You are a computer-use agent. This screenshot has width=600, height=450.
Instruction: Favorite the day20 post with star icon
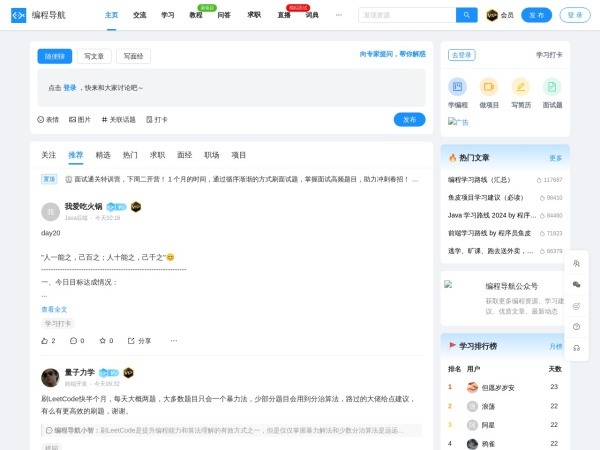coord(103,341)
